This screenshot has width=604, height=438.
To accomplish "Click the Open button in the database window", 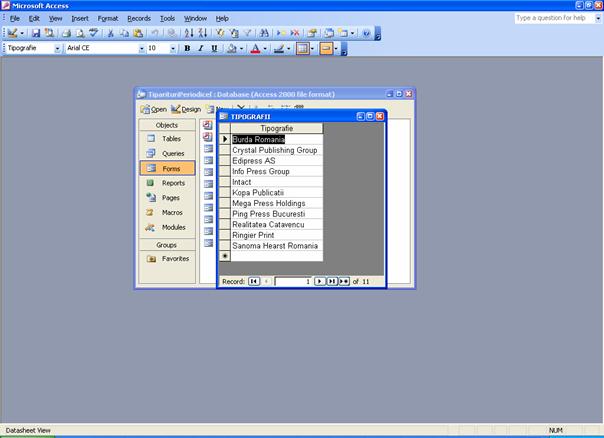I will coord(154,109).
